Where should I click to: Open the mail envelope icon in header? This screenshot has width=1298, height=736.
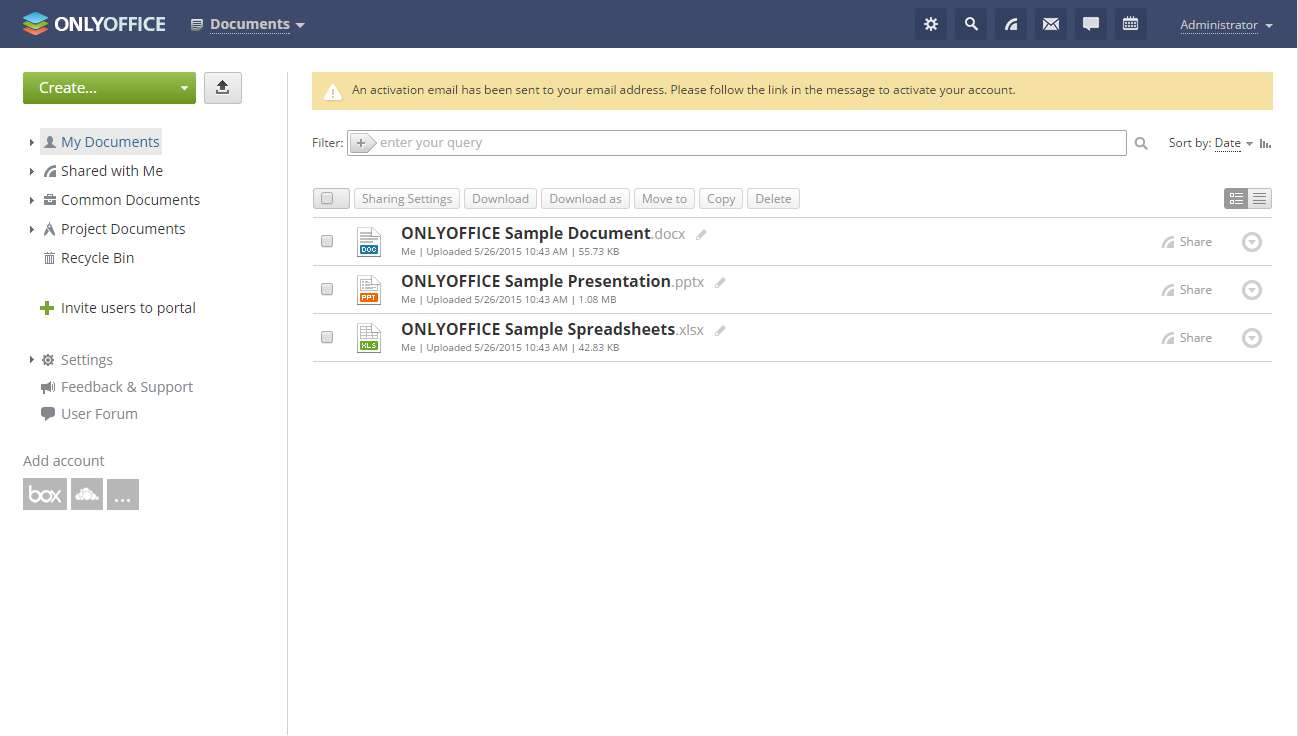(1051, 24)
